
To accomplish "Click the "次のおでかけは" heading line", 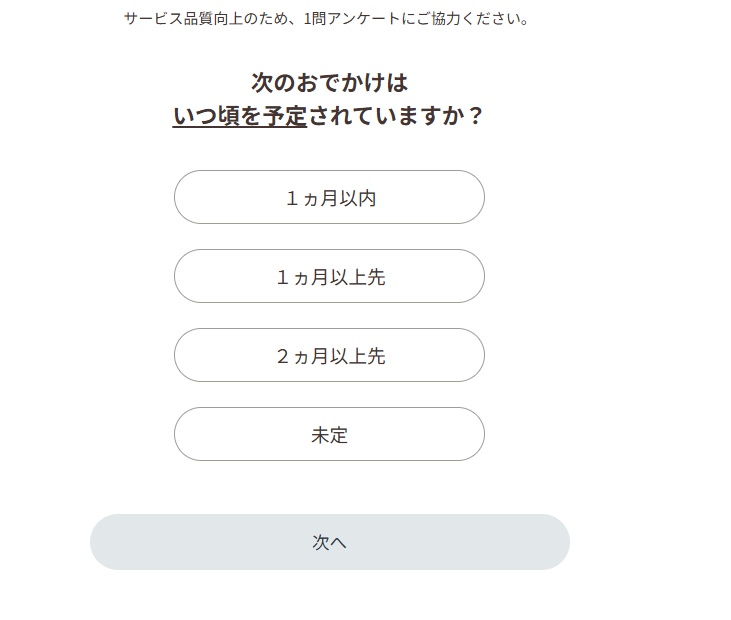I will click(329, 82).
